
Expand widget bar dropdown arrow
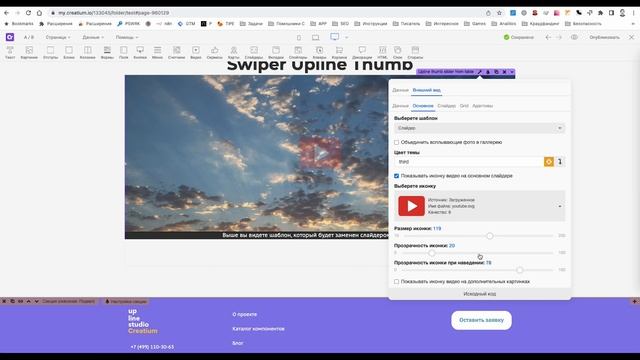click(x=511, y=72)
